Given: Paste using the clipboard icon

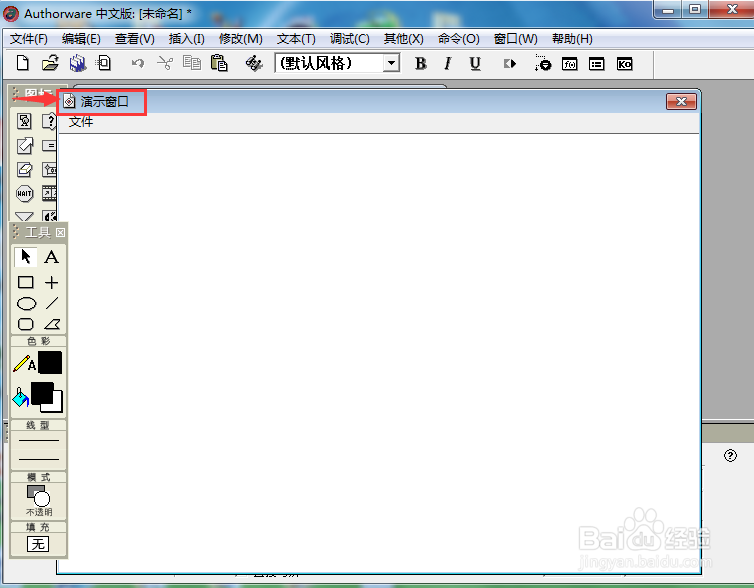Looking at the screenshot, I should coord(219,63).
